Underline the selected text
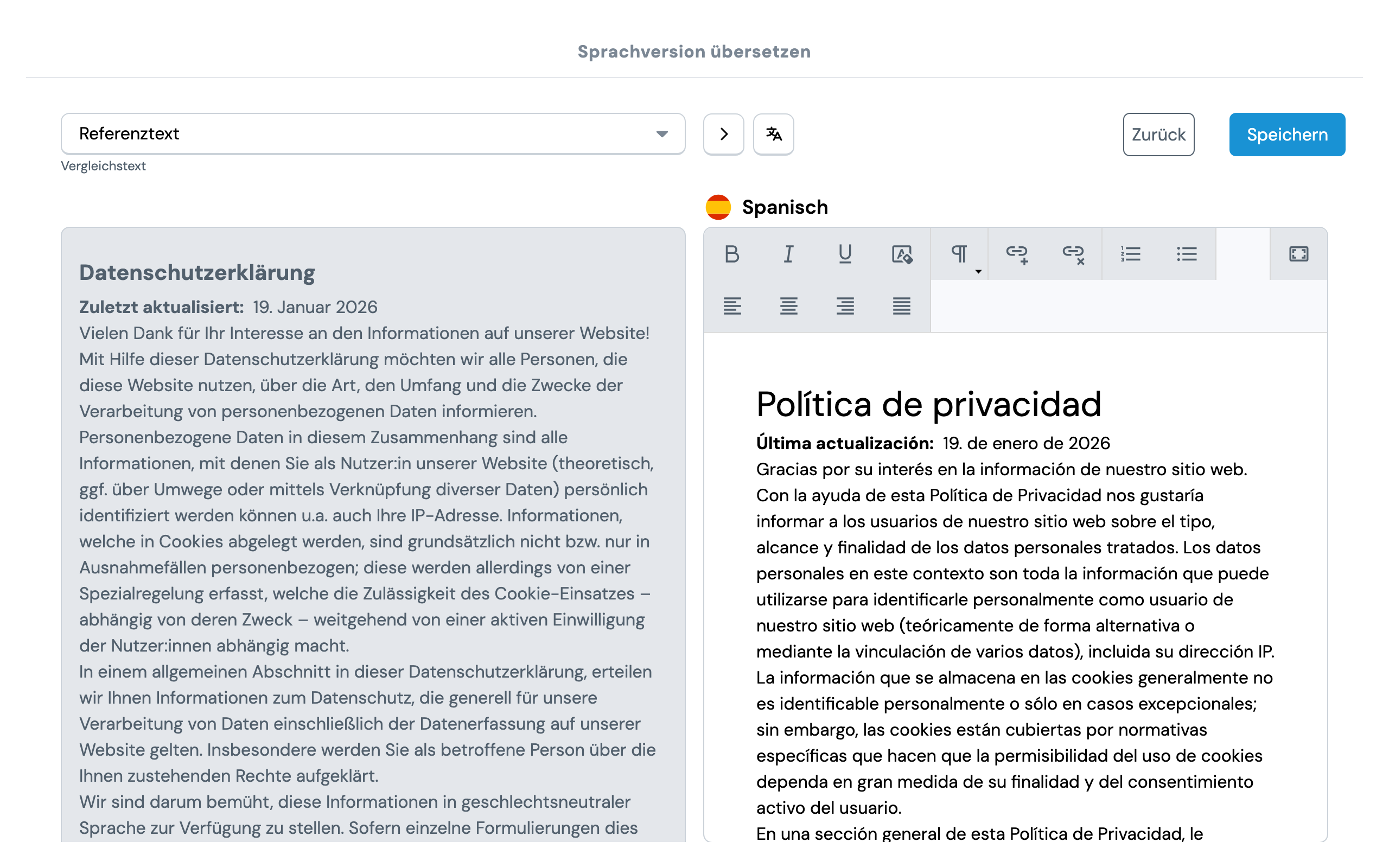The image size is (1389, 868). [845, 254]
